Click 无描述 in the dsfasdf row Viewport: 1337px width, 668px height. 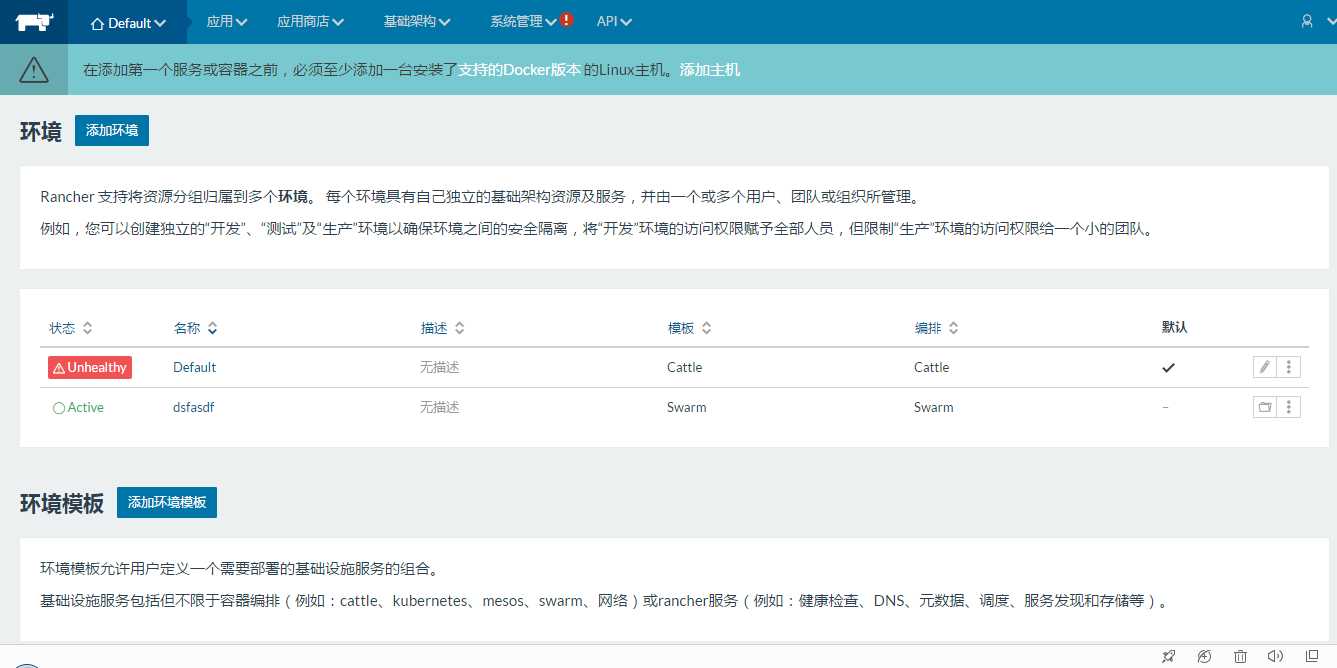(440, 407)
